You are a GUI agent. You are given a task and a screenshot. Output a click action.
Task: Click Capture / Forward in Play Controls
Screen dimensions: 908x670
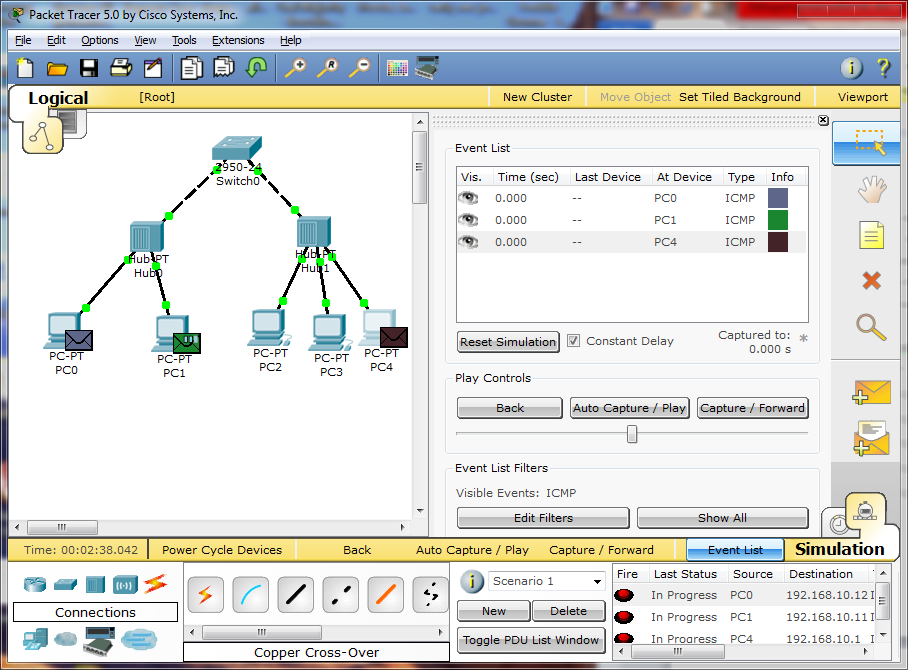[x=752, y=408]
